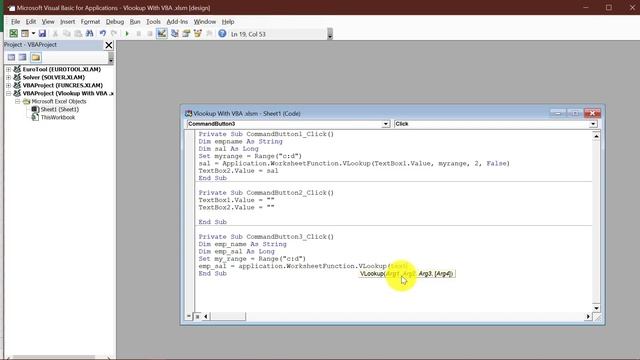
Task: Select the Microsoft Excel Objects folder
Action: click(x=59, y=101)
